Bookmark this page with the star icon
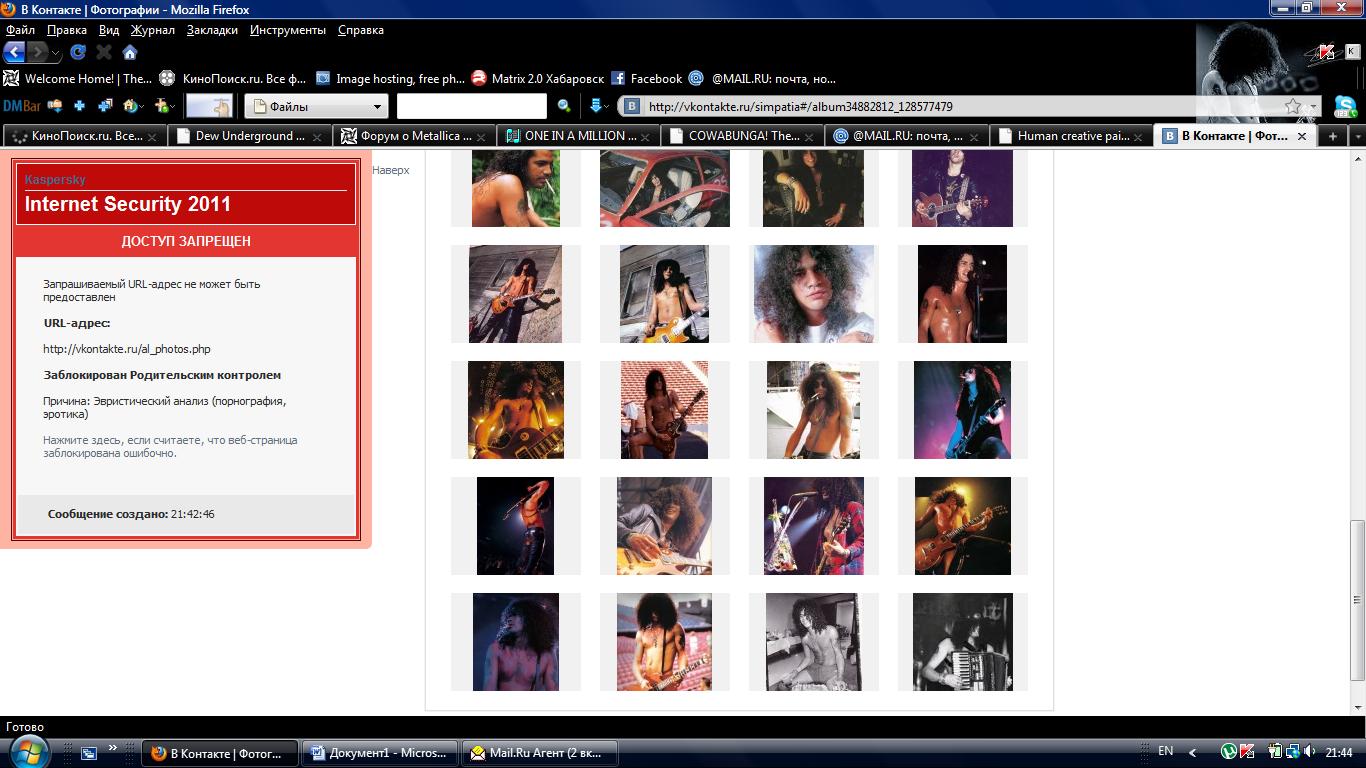This screenshot has width=1366, height=768. pyautogui.click(x=1293, y=106)
